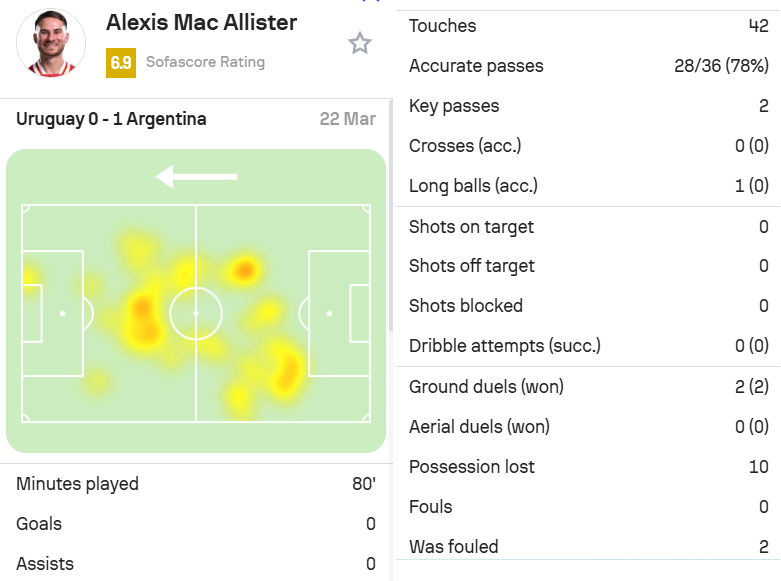The height and width of the screenshot is (581, 781).
Task: Click the heatmap center circle
Action: (x=196, y=313)
